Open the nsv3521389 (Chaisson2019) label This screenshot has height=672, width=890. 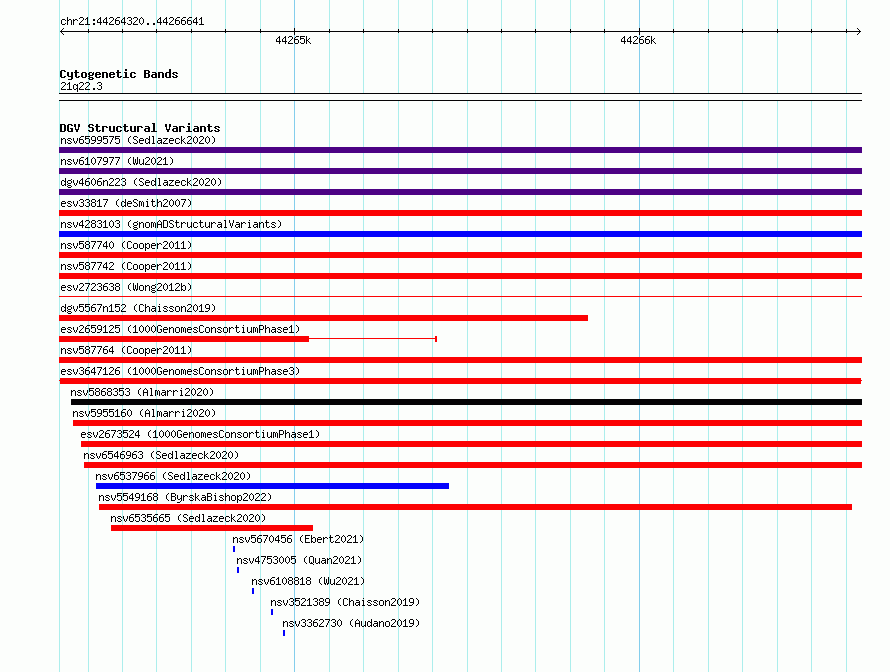coord(345,602)
